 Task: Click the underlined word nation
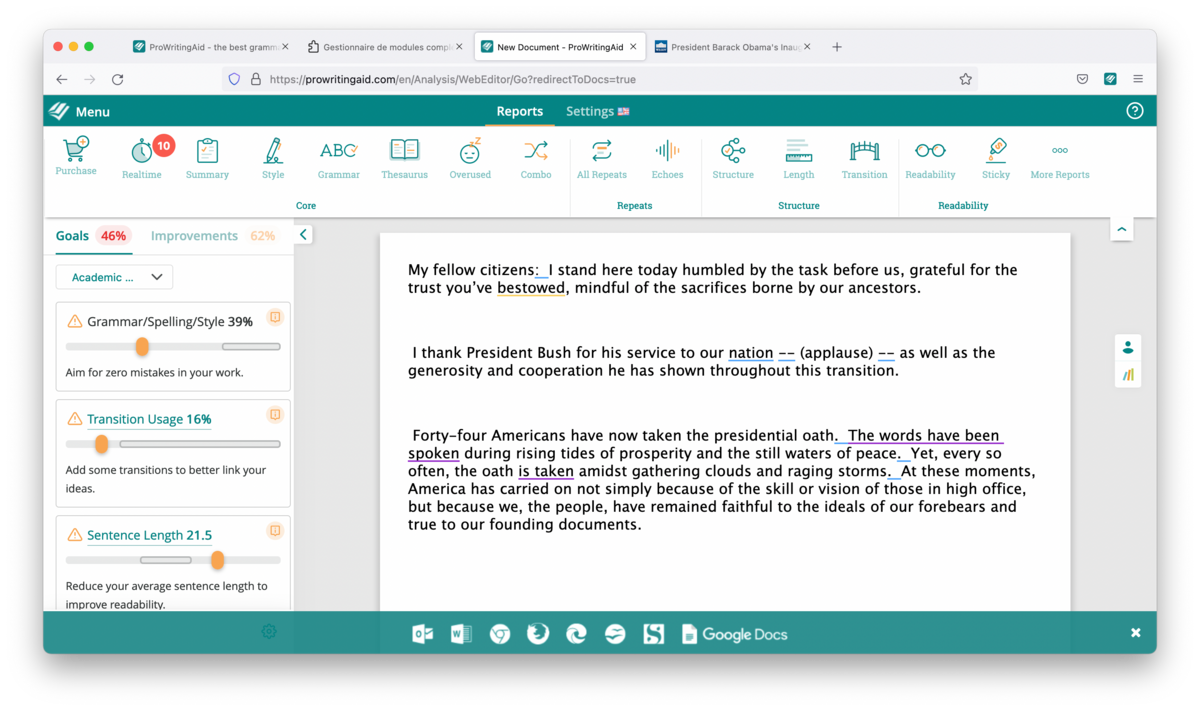(751, 352)
